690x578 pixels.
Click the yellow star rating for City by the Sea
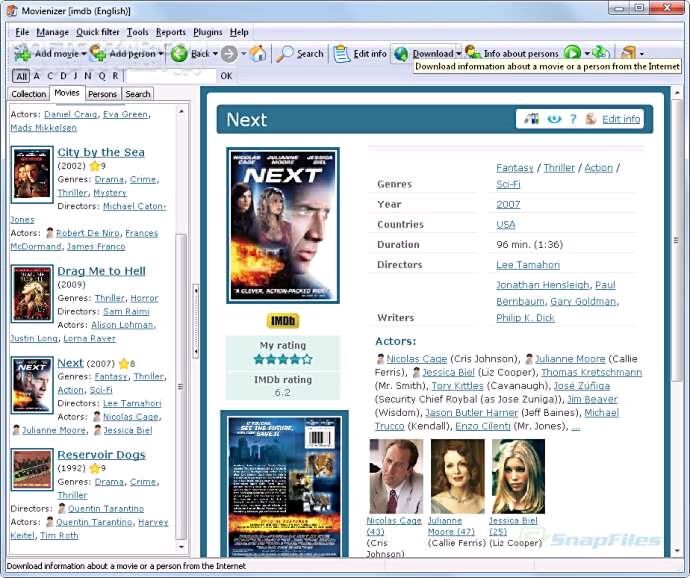click(x=95, y=166)
